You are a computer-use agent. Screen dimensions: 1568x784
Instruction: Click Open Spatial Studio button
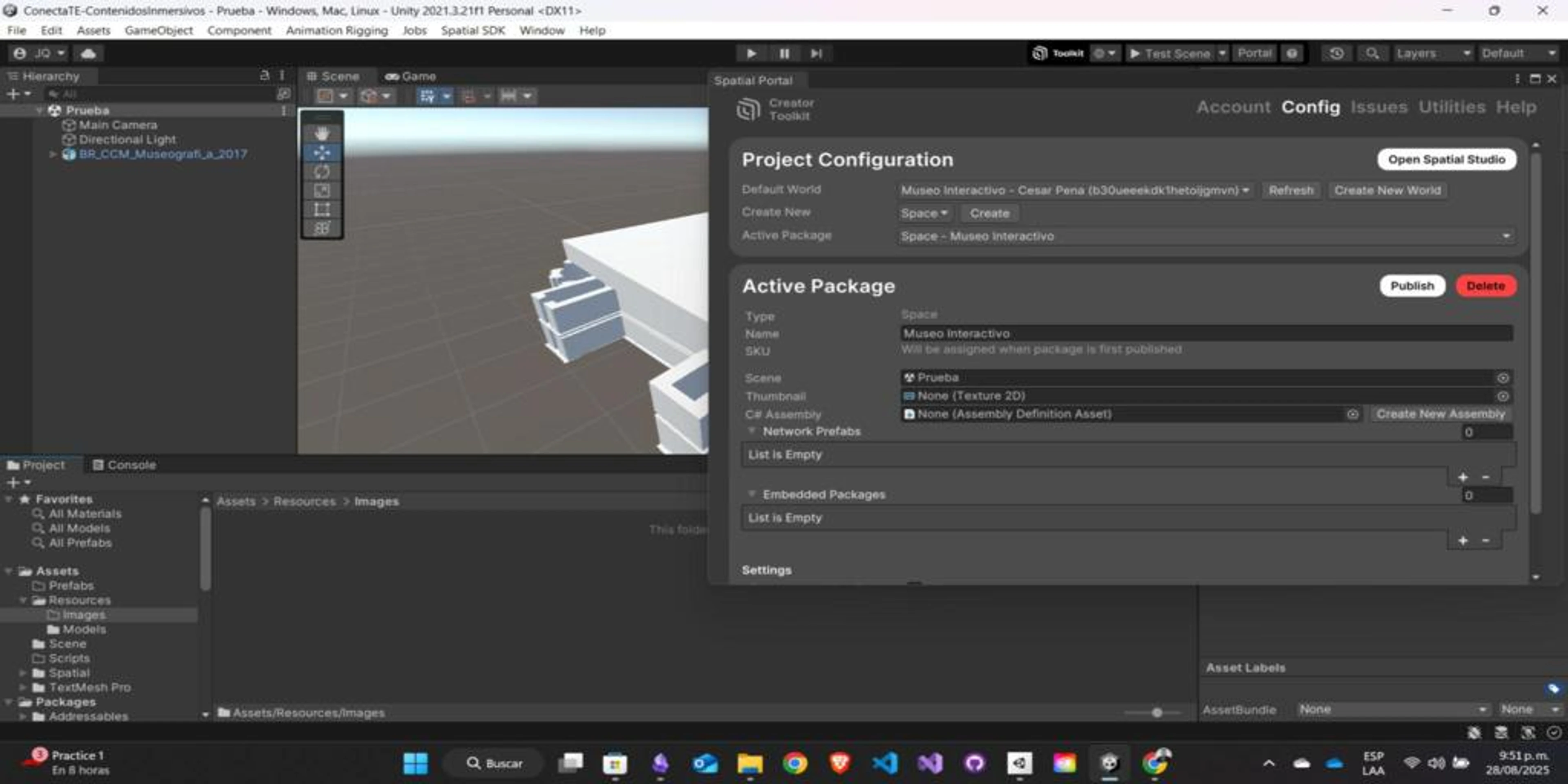(x=1446, y=160)
